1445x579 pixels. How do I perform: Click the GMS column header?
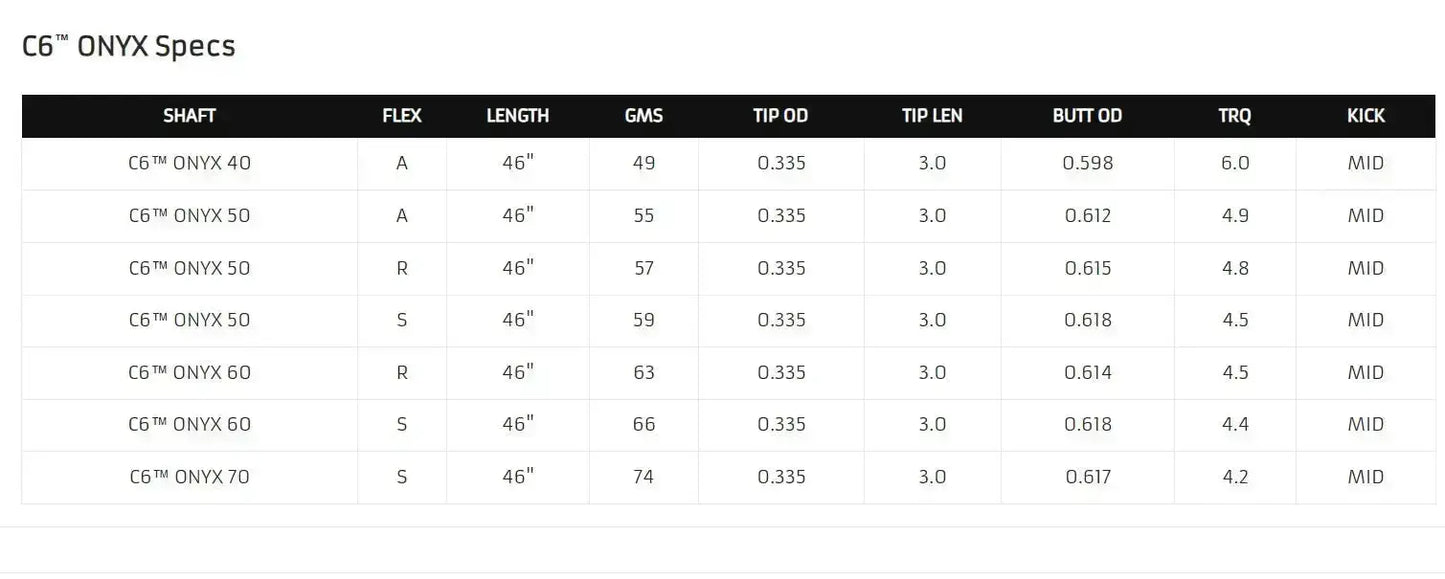pos(643,116)
